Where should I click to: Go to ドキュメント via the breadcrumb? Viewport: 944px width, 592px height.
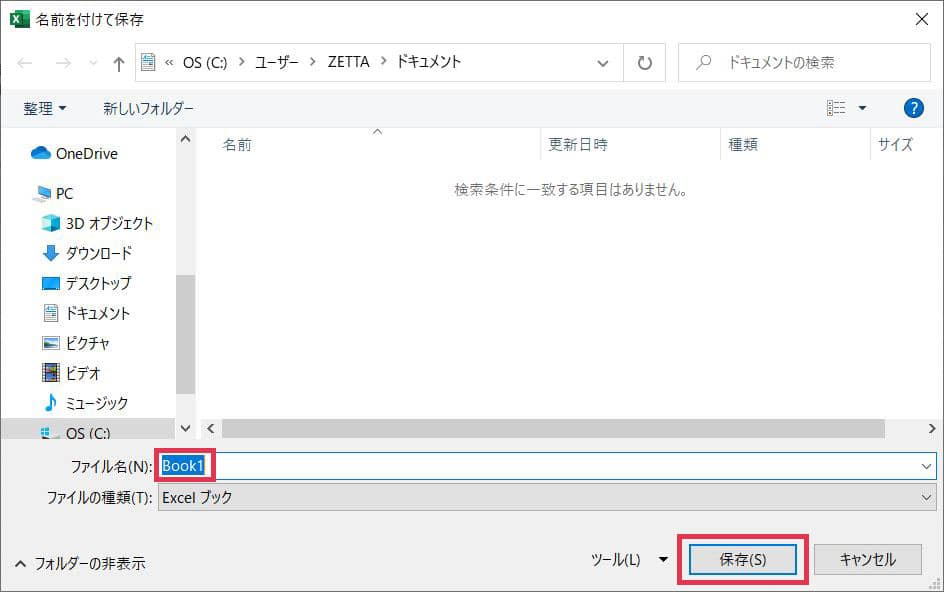(428, 62)
